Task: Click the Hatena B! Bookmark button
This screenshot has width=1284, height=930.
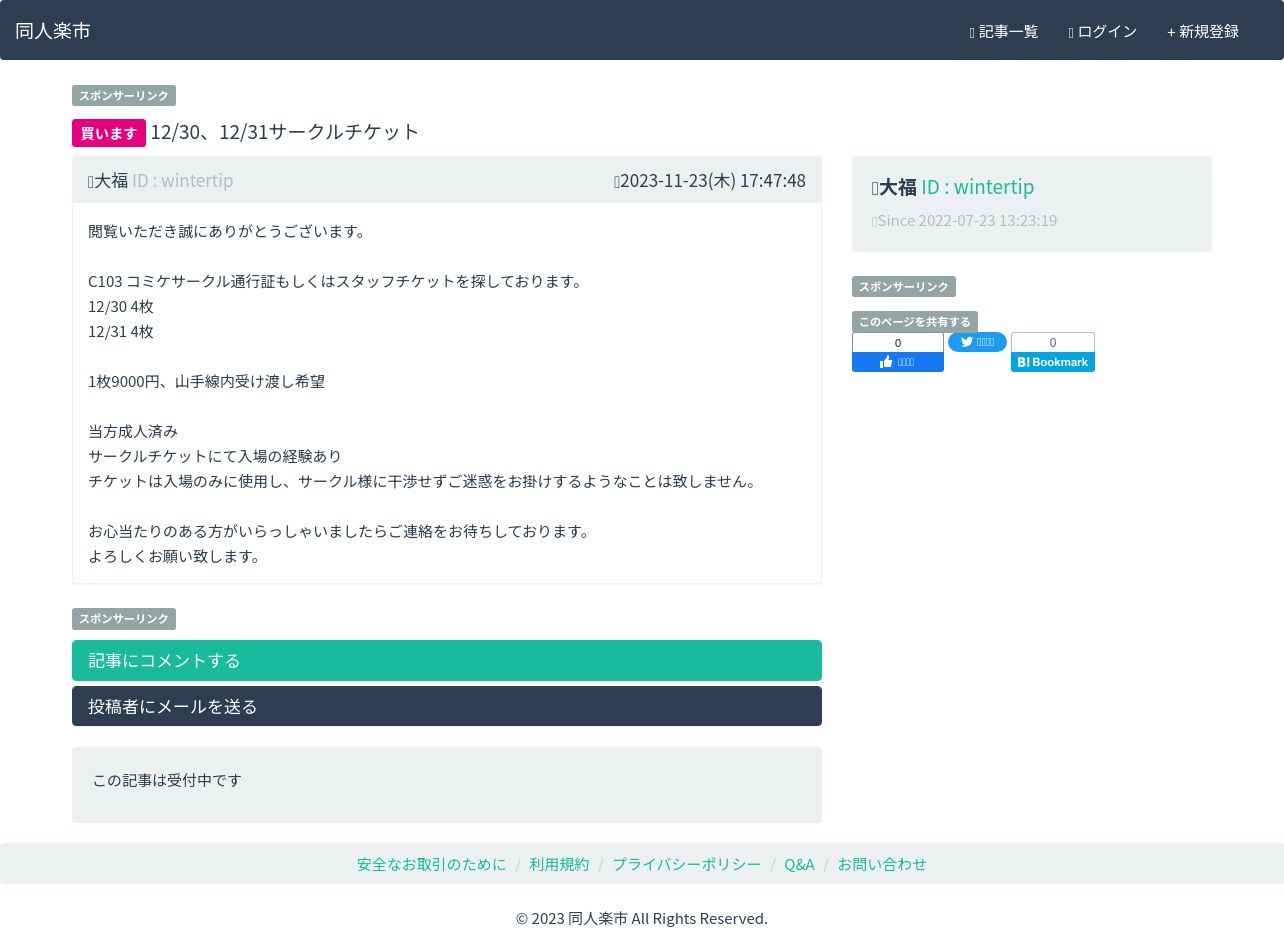Action: click(x=1053, y=362)
